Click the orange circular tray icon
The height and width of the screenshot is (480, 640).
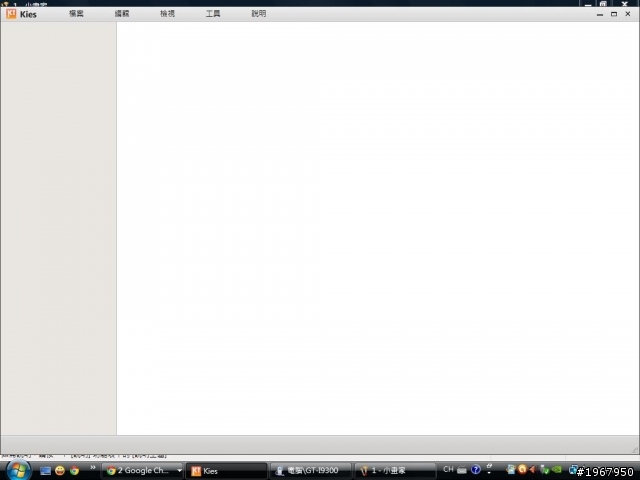tap(522, 469)
